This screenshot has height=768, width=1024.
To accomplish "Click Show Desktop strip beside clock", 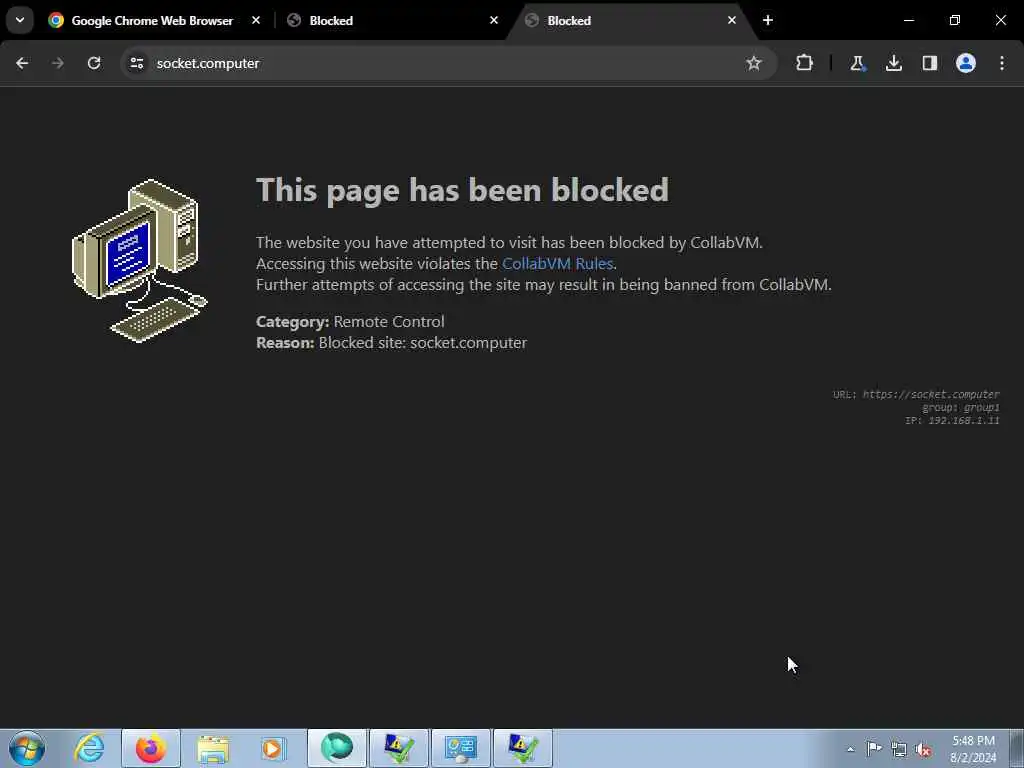I will click(x=1017, y=748).
